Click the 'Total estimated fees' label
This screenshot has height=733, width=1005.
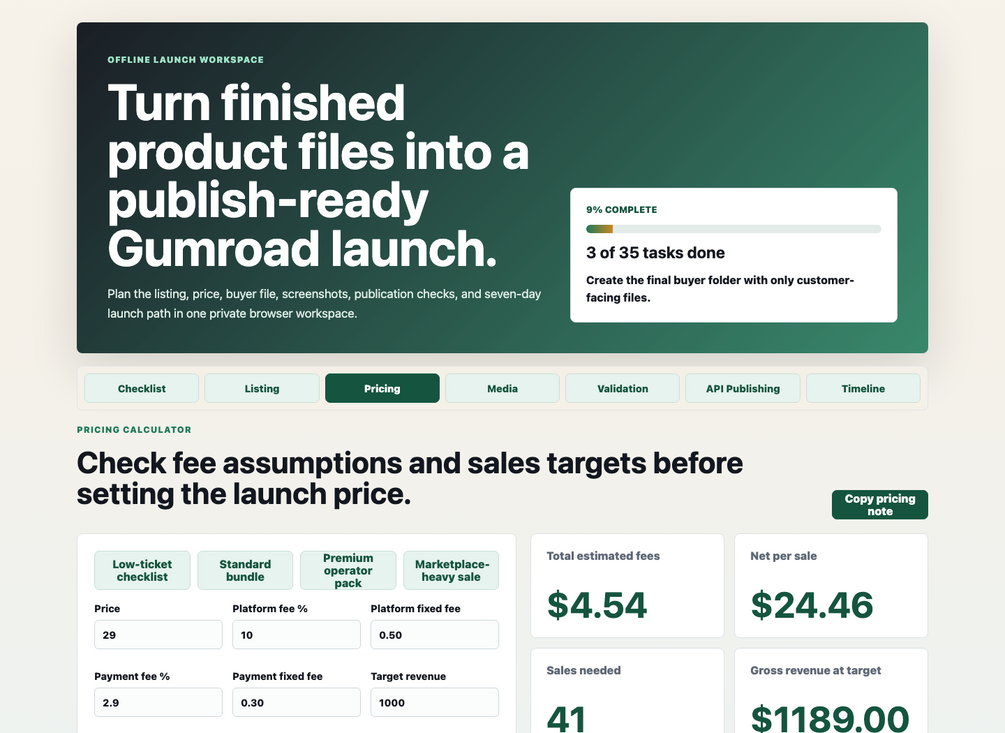[603, 556]
